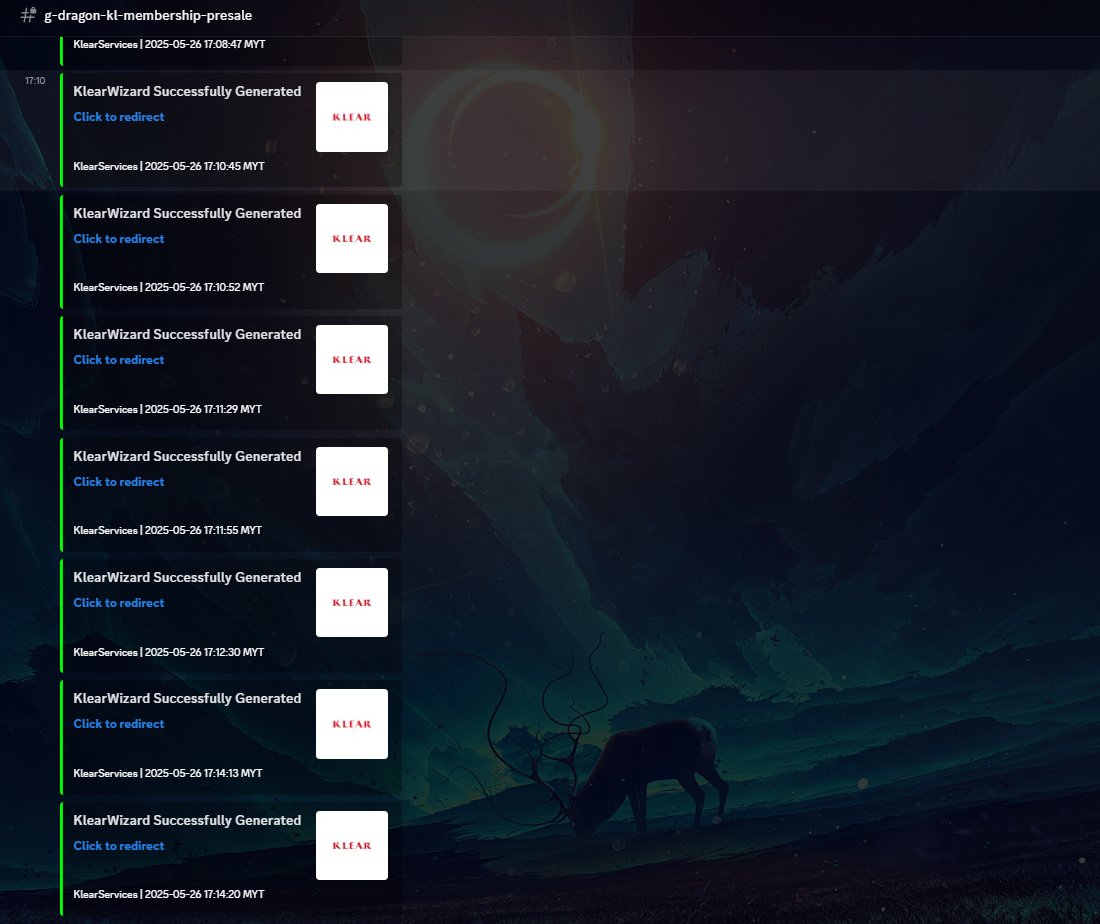Click the 17:10 message timestamp
The height and width of the screenshot is (924, 1100).
tap(35, 81)
